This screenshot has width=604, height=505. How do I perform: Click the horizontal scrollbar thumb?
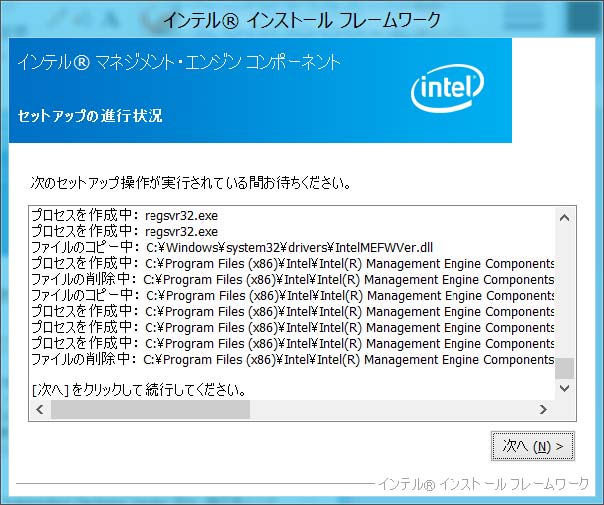150,409
